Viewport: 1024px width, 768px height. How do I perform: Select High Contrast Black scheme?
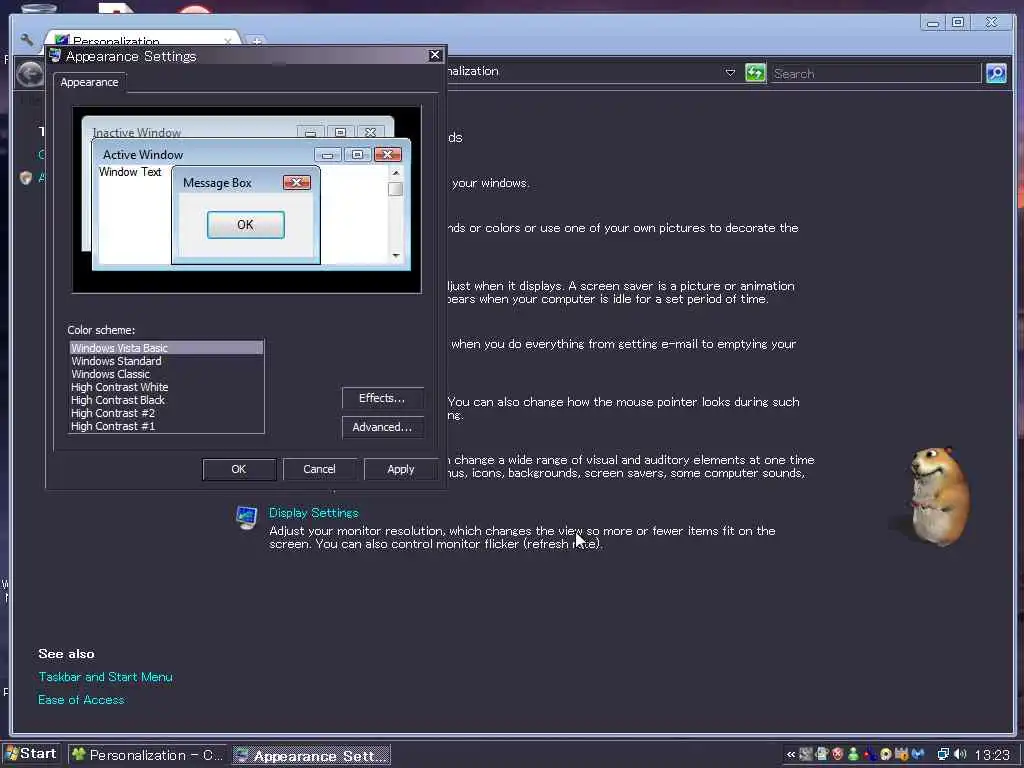point(167,400)
